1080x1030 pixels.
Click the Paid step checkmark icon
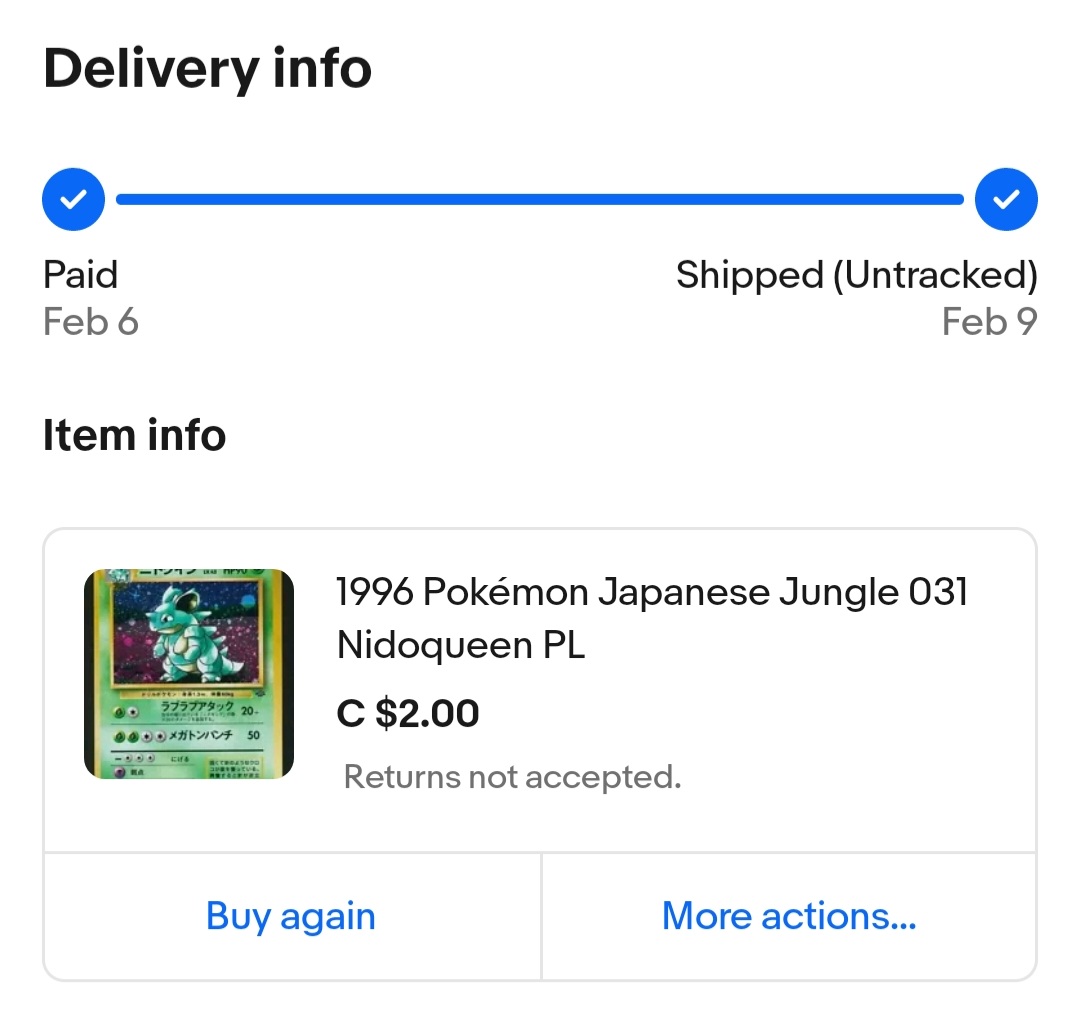(x=73, y=200)
